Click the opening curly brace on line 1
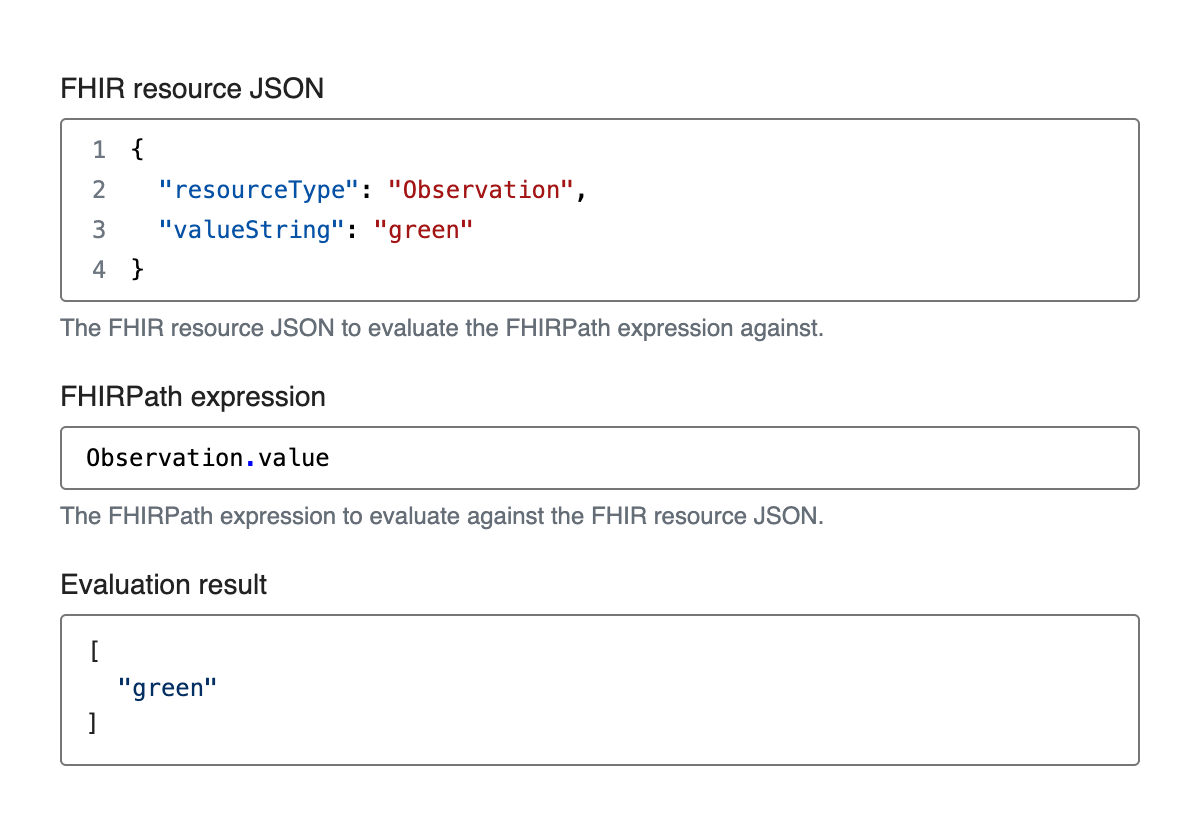This screenshot has width=1200, height=834. (137, 150)
